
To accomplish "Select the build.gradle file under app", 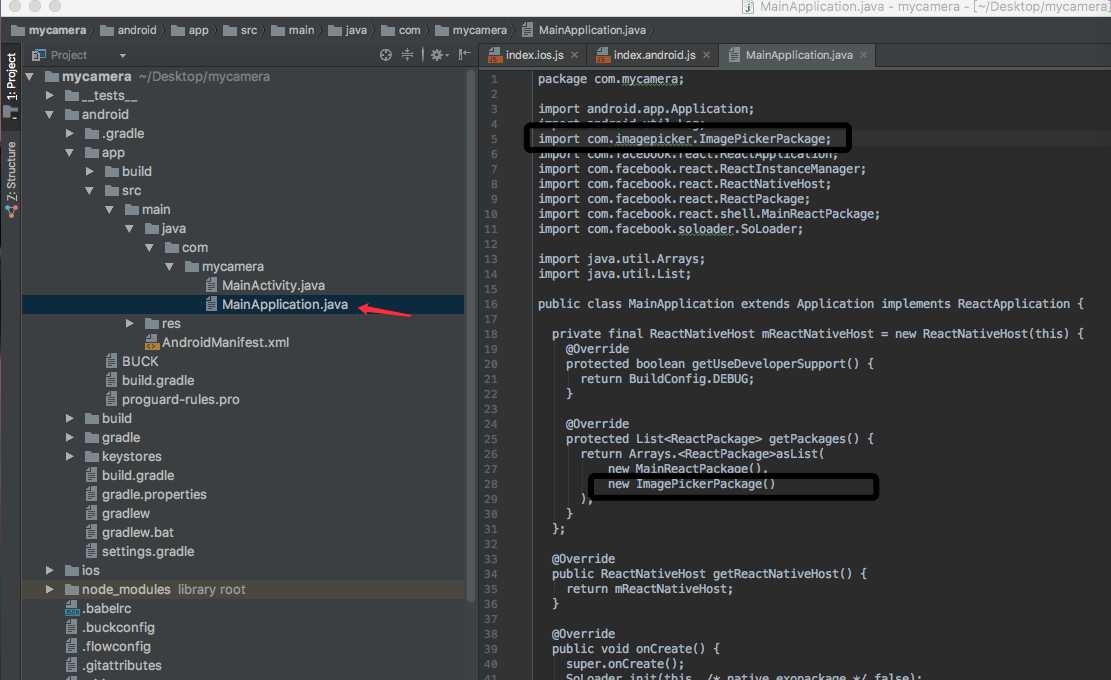I will [x=157, y=380].
